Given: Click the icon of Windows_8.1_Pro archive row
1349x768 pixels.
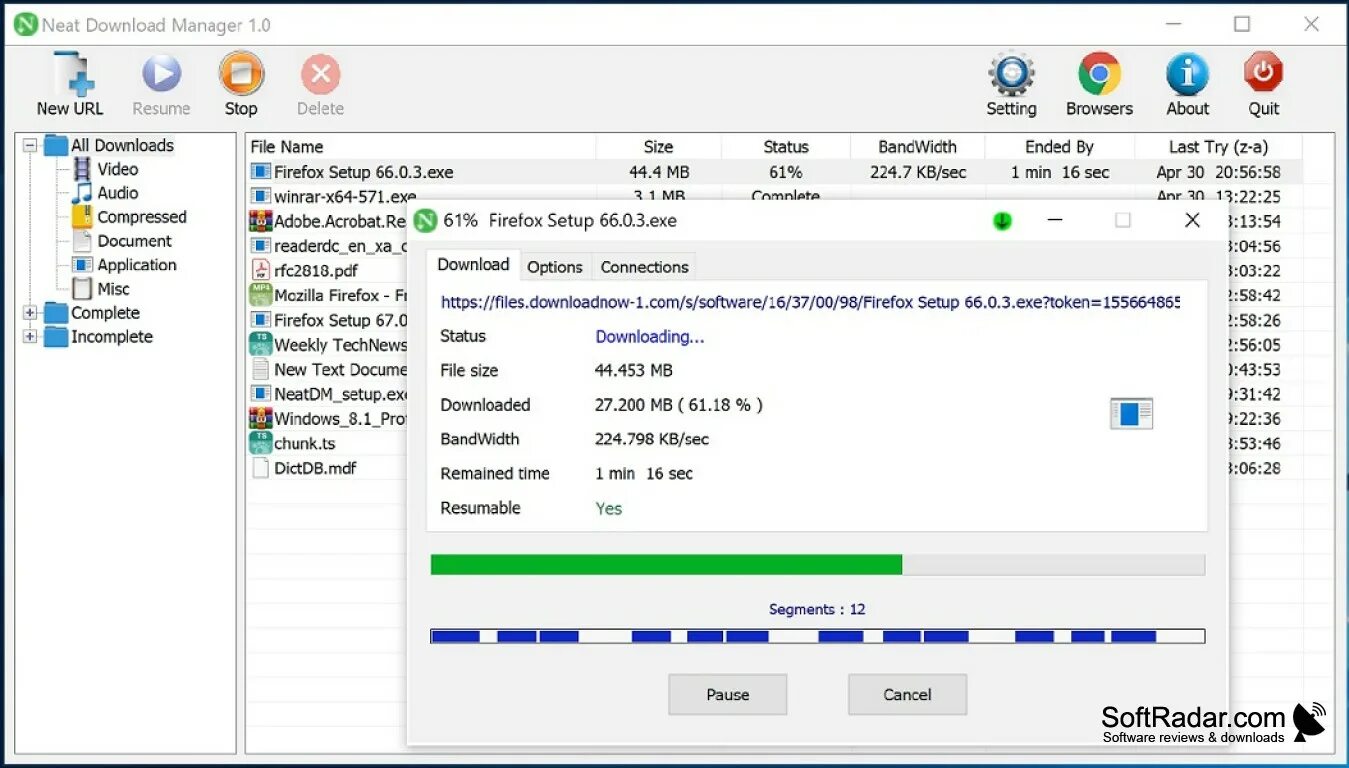Looking at the screenshot, I should 260,418.
